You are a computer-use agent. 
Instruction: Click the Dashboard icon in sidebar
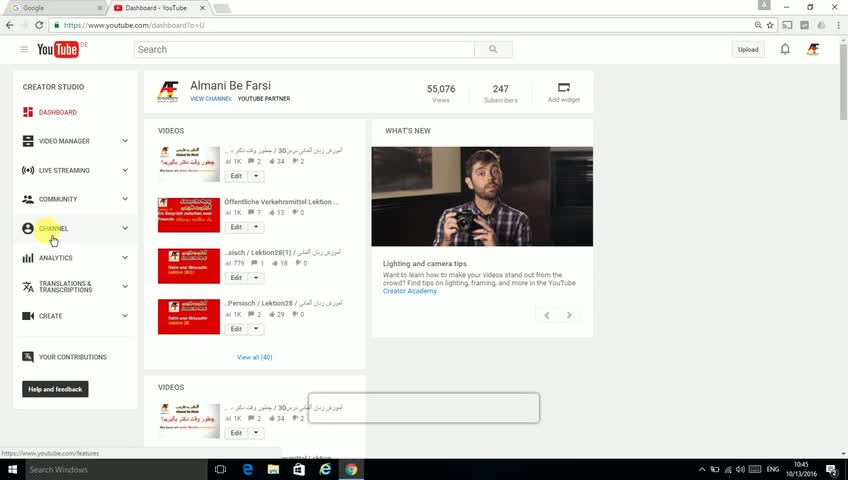(x=28, y=112)
